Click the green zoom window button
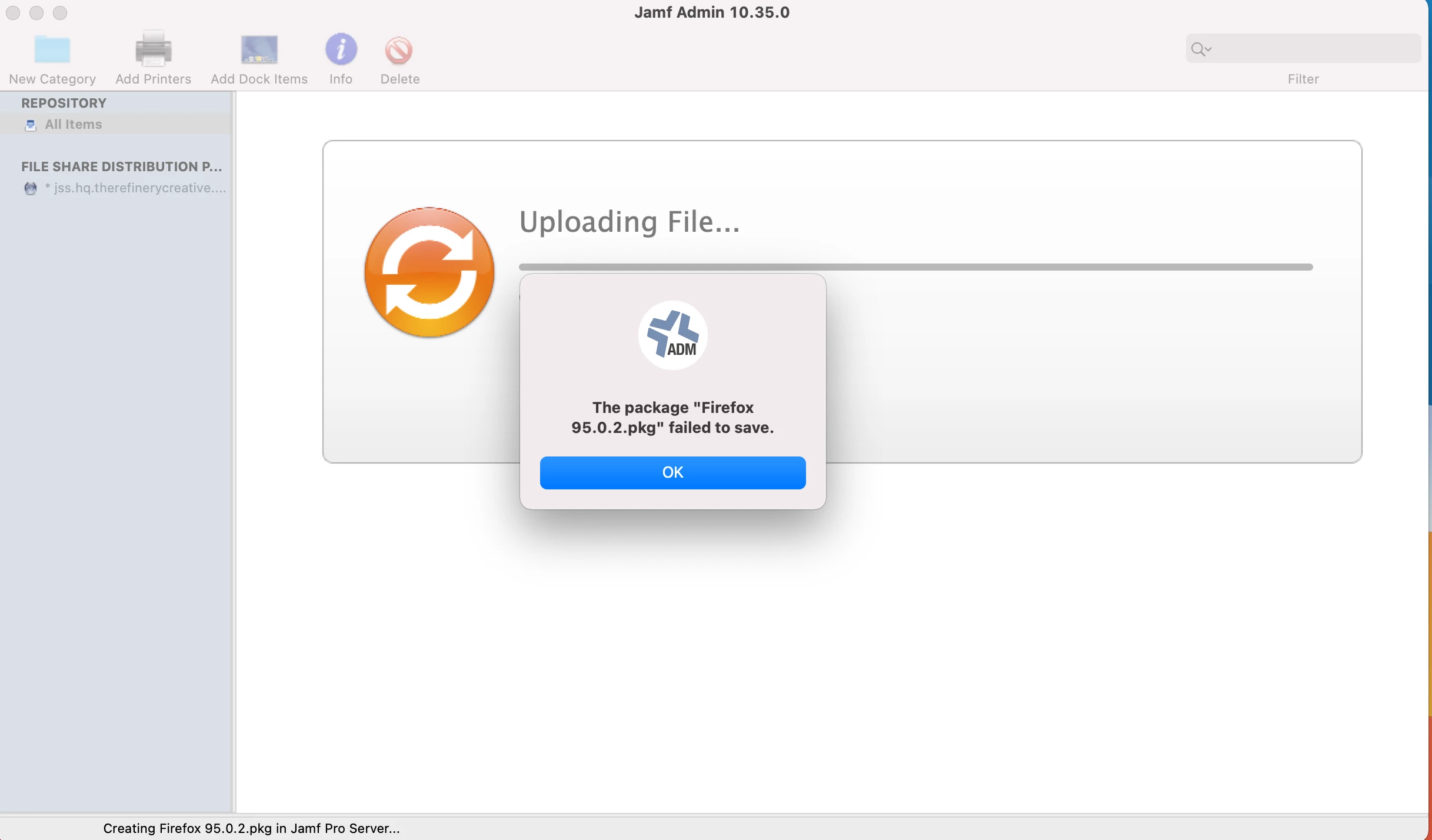 point(60,13)
